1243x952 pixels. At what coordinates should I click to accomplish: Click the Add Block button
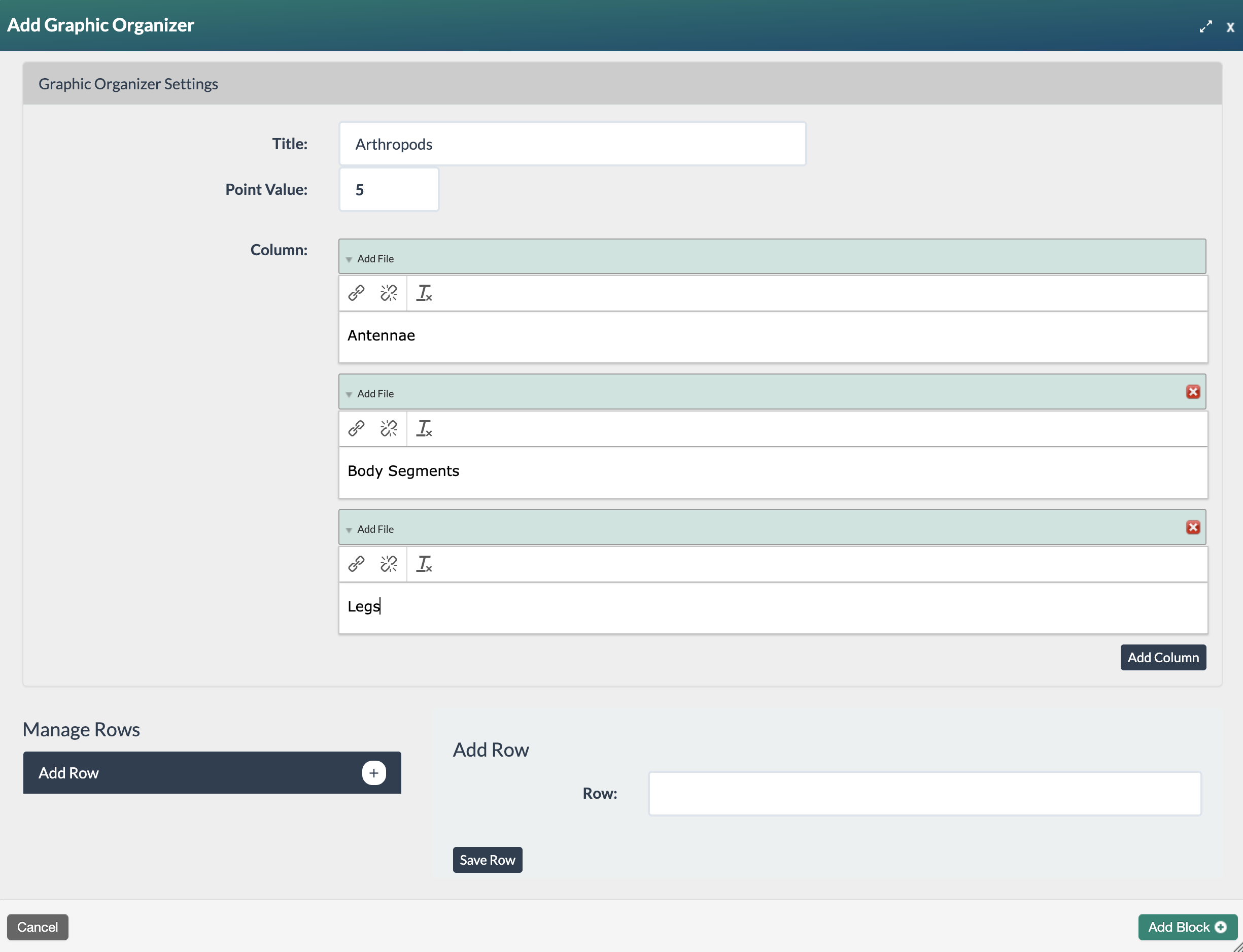[1188, 927]
